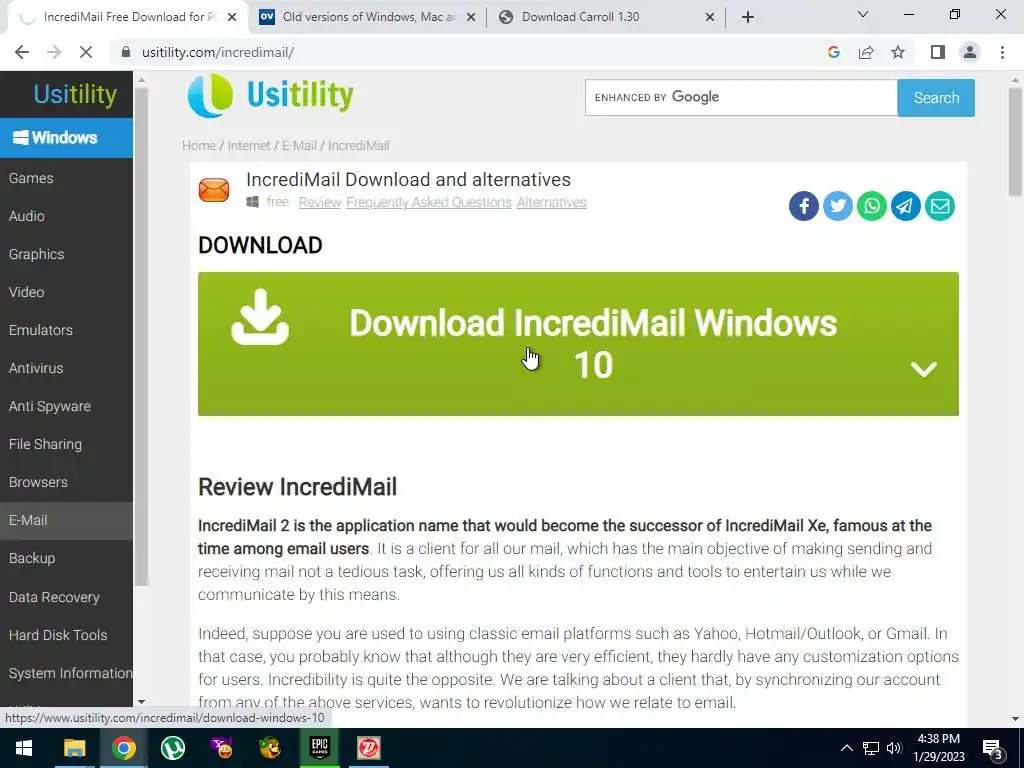Screen dimensions: 1024x768
Task: Switch to Old versions of Windows tab
Action: pos(368,17)
